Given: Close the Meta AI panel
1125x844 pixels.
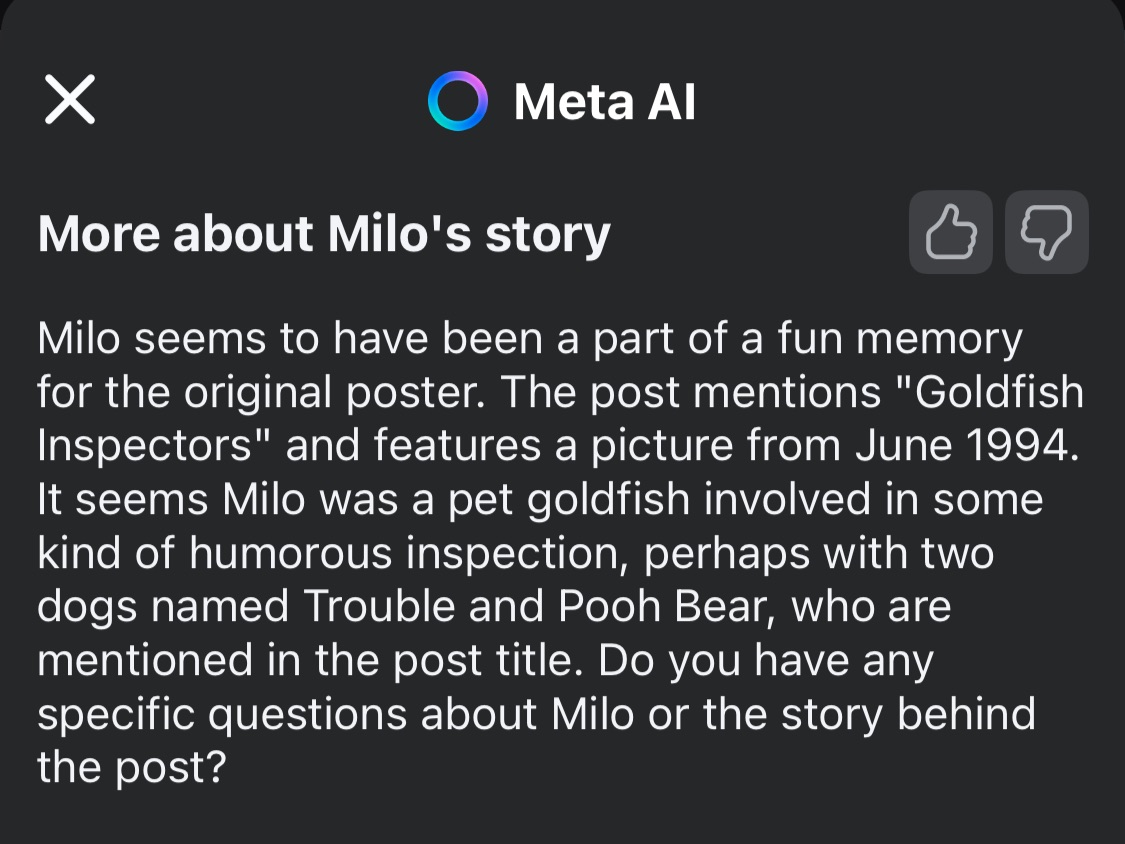Looking at the screenshot, I should click(x=70, y=100).
